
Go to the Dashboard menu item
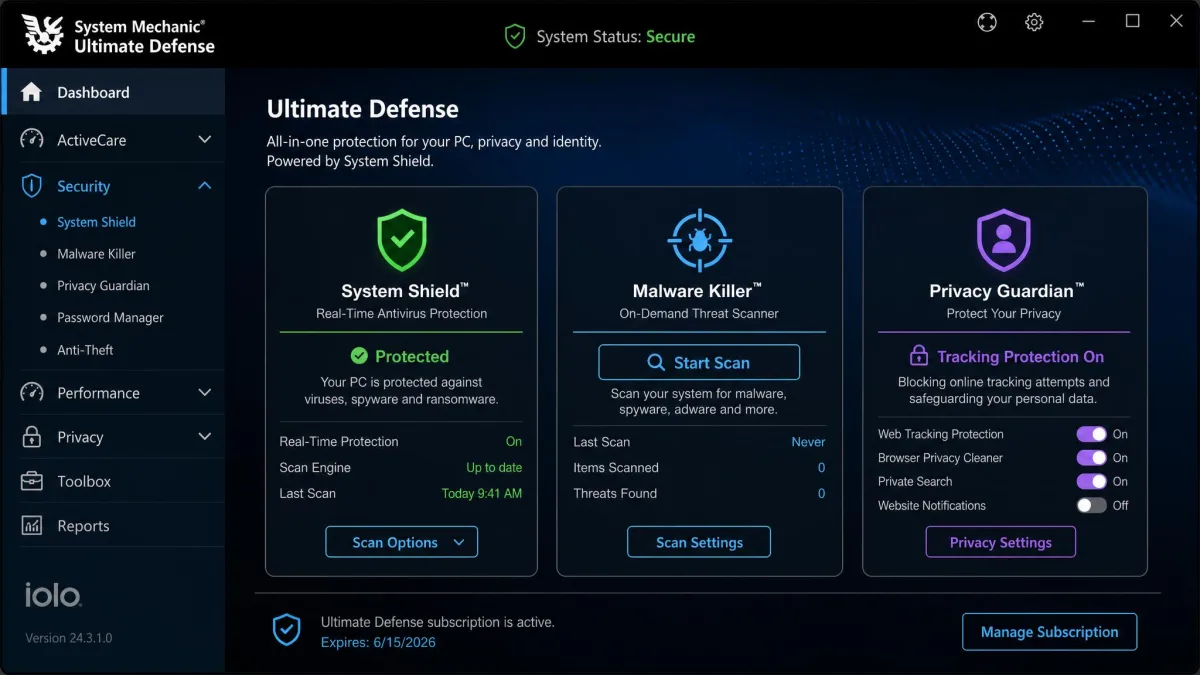coord(113,92)
